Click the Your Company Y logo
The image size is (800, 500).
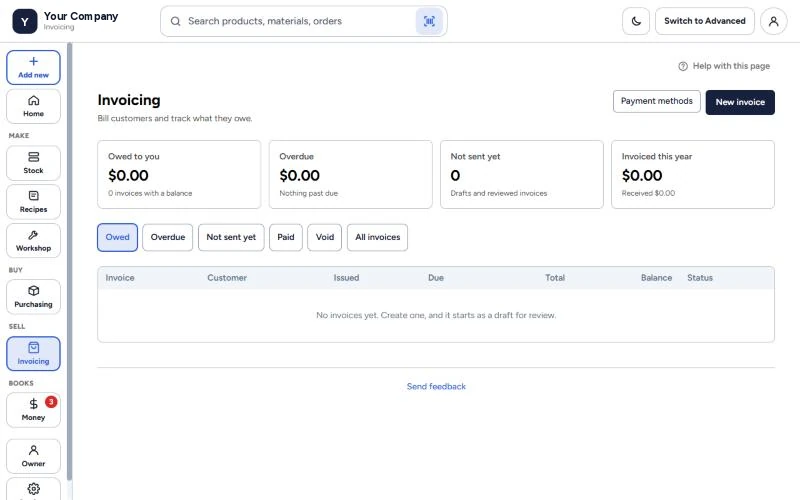(24, 21)
